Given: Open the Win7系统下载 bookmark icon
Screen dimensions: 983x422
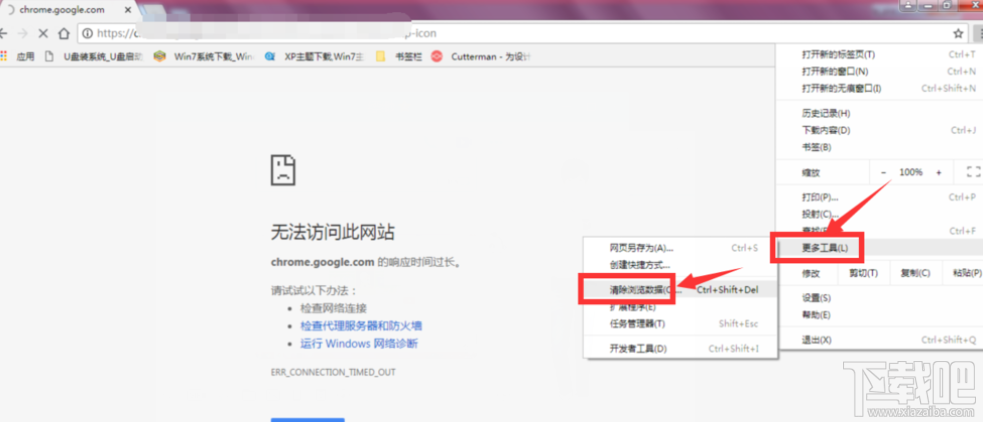Looking at the screenshot, I should coord(160,56).
